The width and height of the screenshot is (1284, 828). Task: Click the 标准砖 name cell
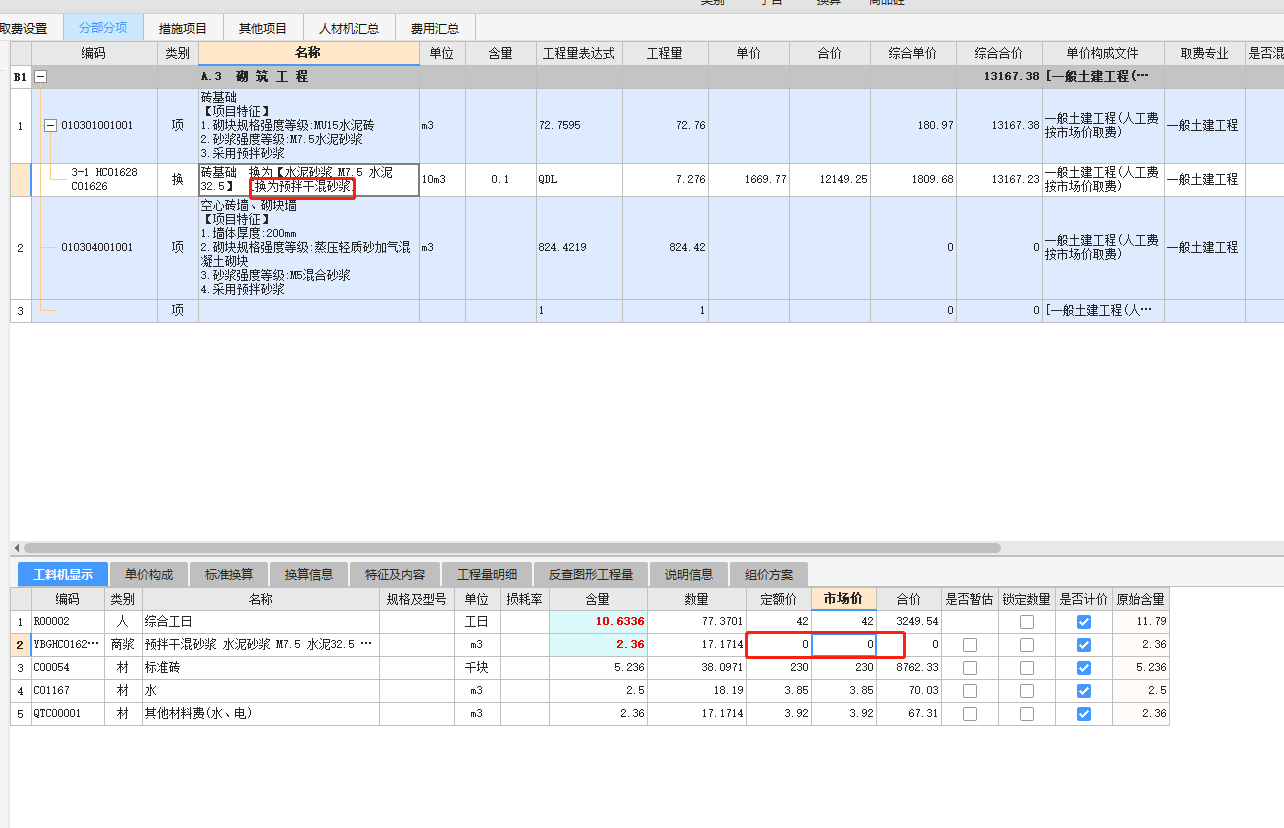click(x=260, y=668)
